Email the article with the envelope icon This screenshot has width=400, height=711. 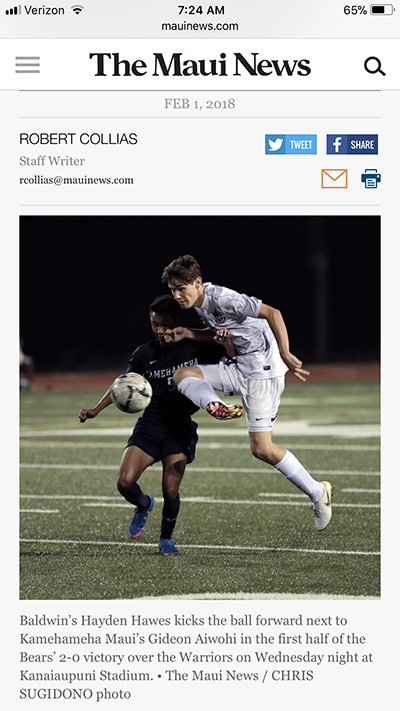click(x=334, y=179)
